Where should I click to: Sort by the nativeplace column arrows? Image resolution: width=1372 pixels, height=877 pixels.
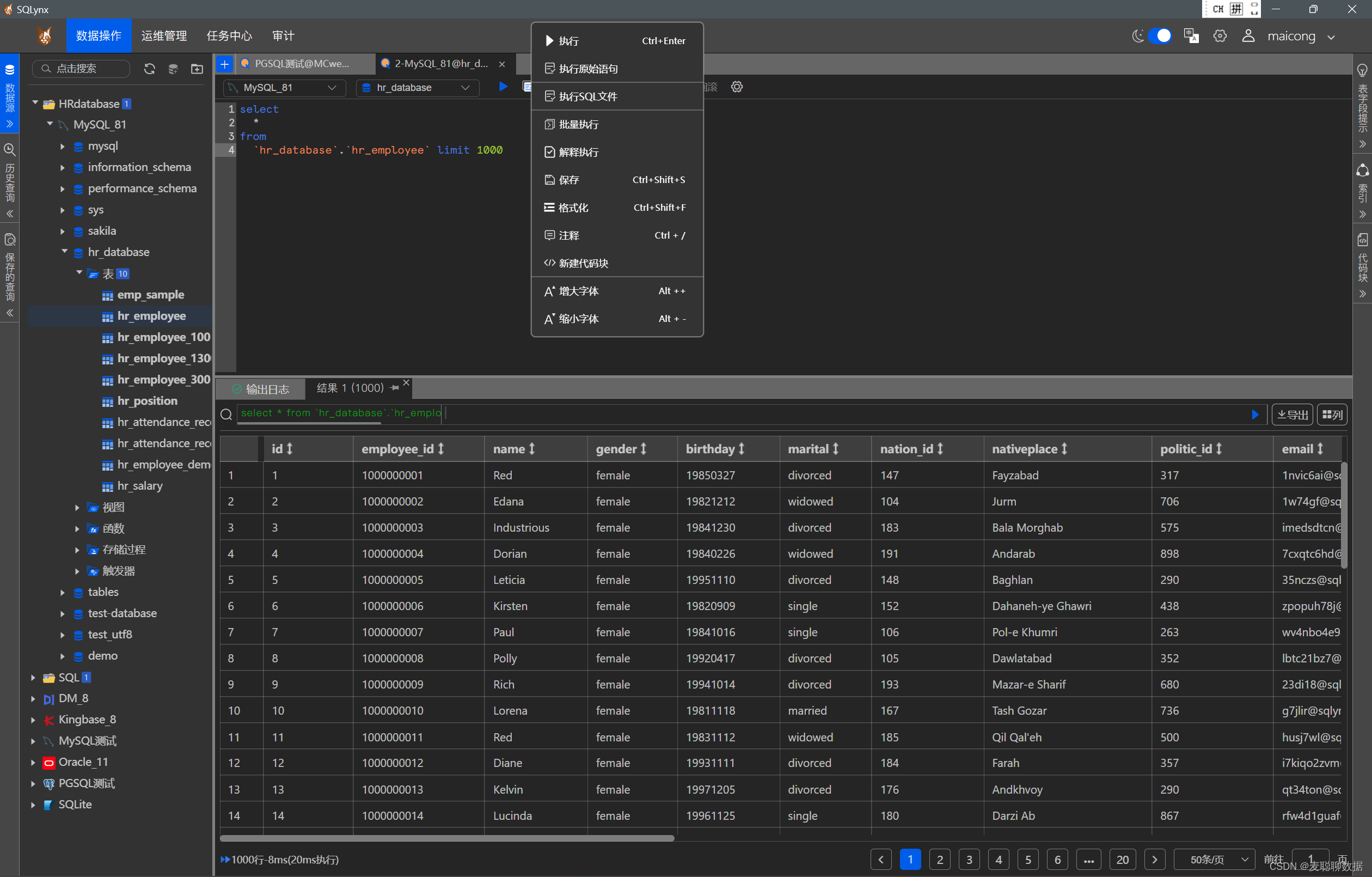click(x=1064, y=449)
